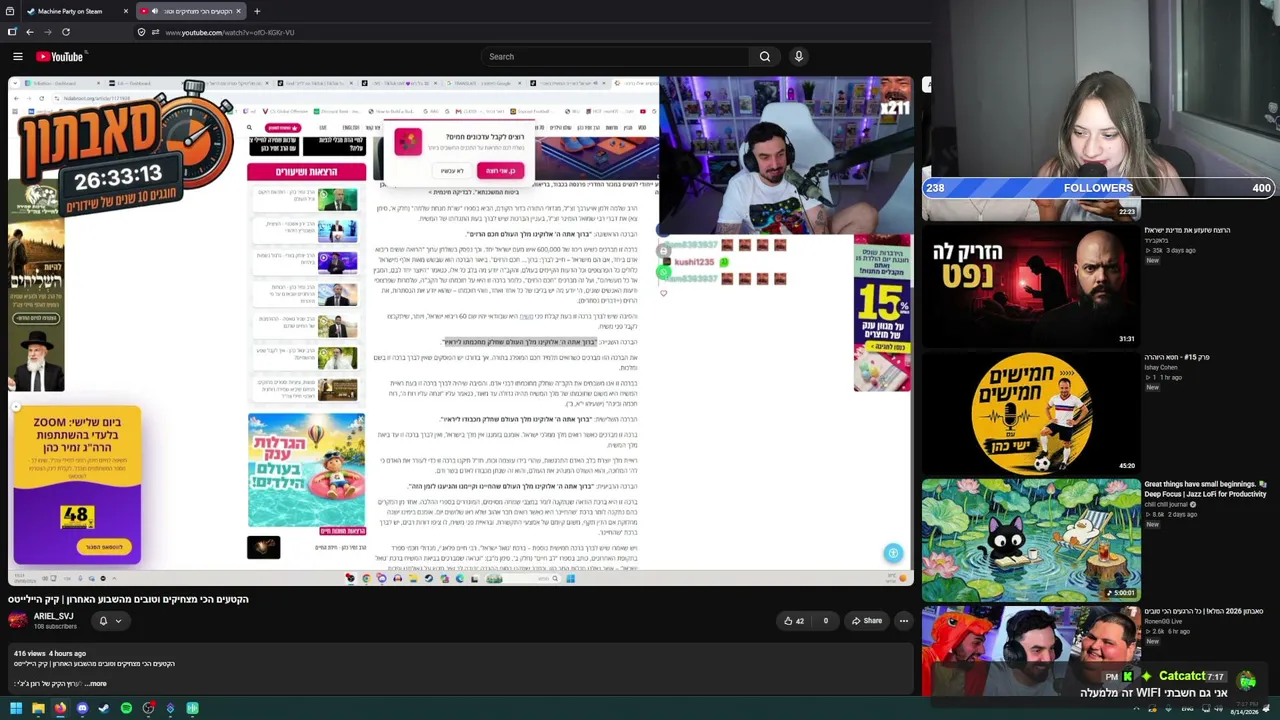Start voice search with the microphone icon

click(799, 57)
